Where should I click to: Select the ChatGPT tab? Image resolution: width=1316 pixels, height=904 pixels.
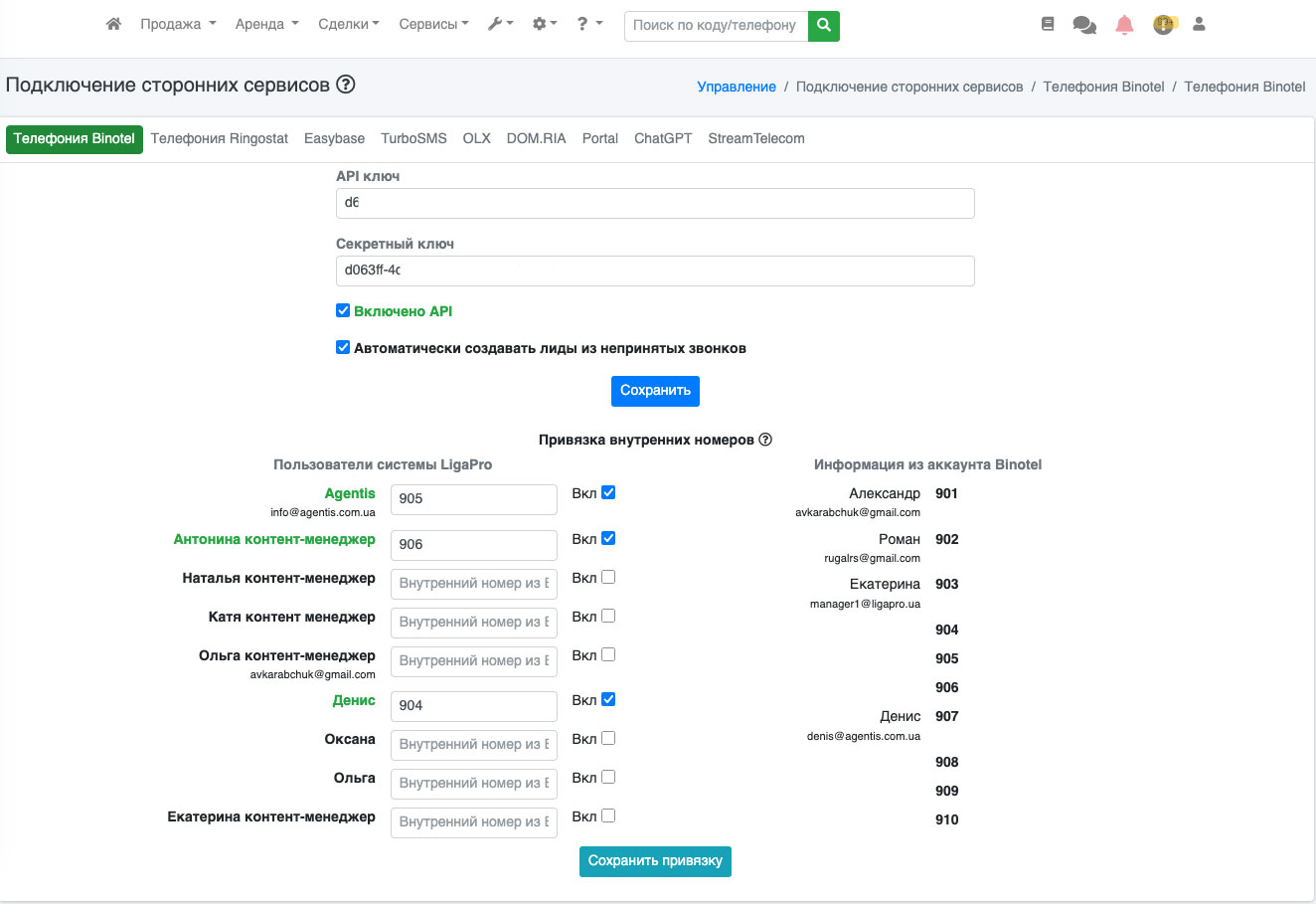663,138
